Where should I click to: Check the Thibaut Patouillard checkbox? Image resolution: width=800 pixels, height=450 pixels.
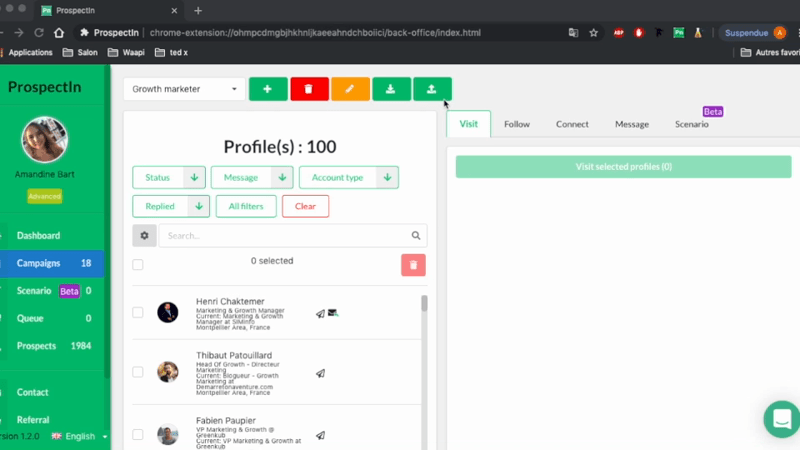138,372
